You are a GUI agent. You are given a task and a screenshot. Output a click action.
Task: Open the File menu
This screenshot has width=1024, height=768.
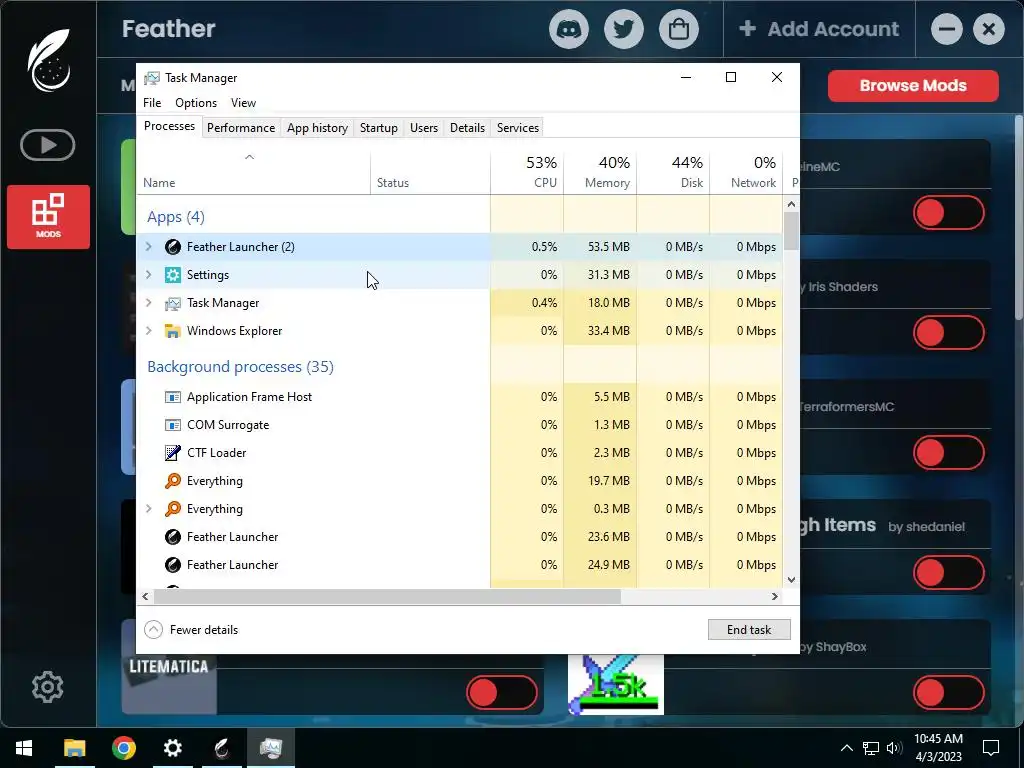152,103
